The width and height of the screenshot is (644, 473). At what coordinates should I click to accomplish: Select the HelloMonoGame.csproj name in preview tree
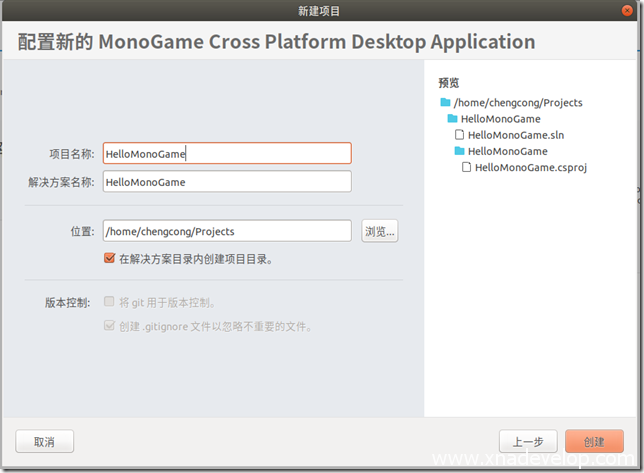coord(530,167)
